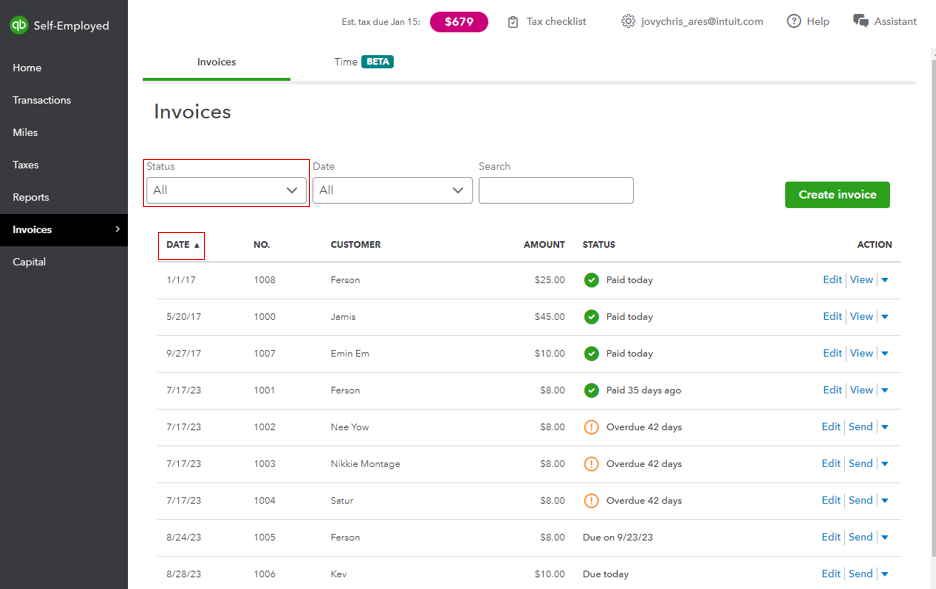
Task: View invoice 1000 for Jamis
Action: (x=861, y=316)
